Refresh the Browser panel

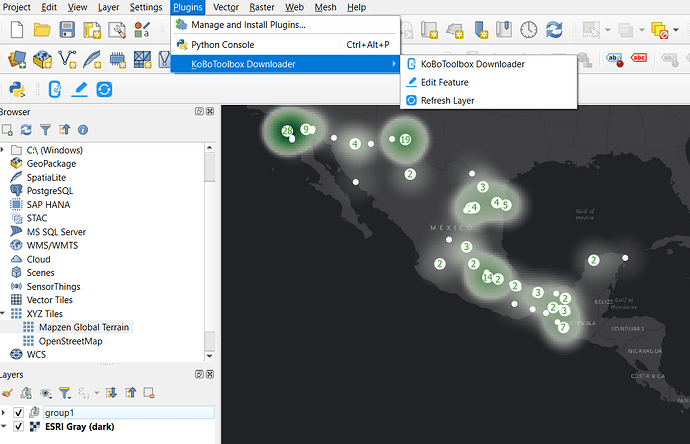click(26, 130)
